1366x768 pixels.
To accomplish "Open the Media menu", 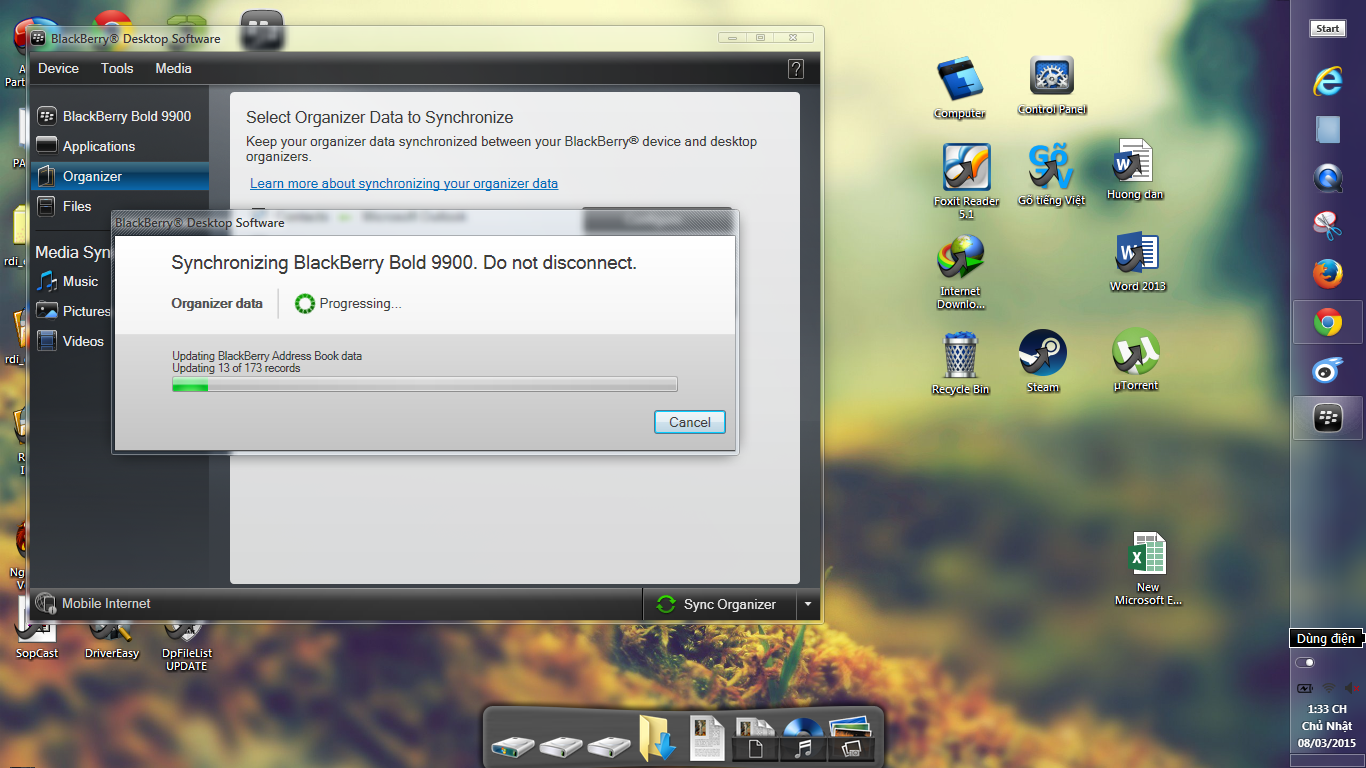I will tap(173, 69).
